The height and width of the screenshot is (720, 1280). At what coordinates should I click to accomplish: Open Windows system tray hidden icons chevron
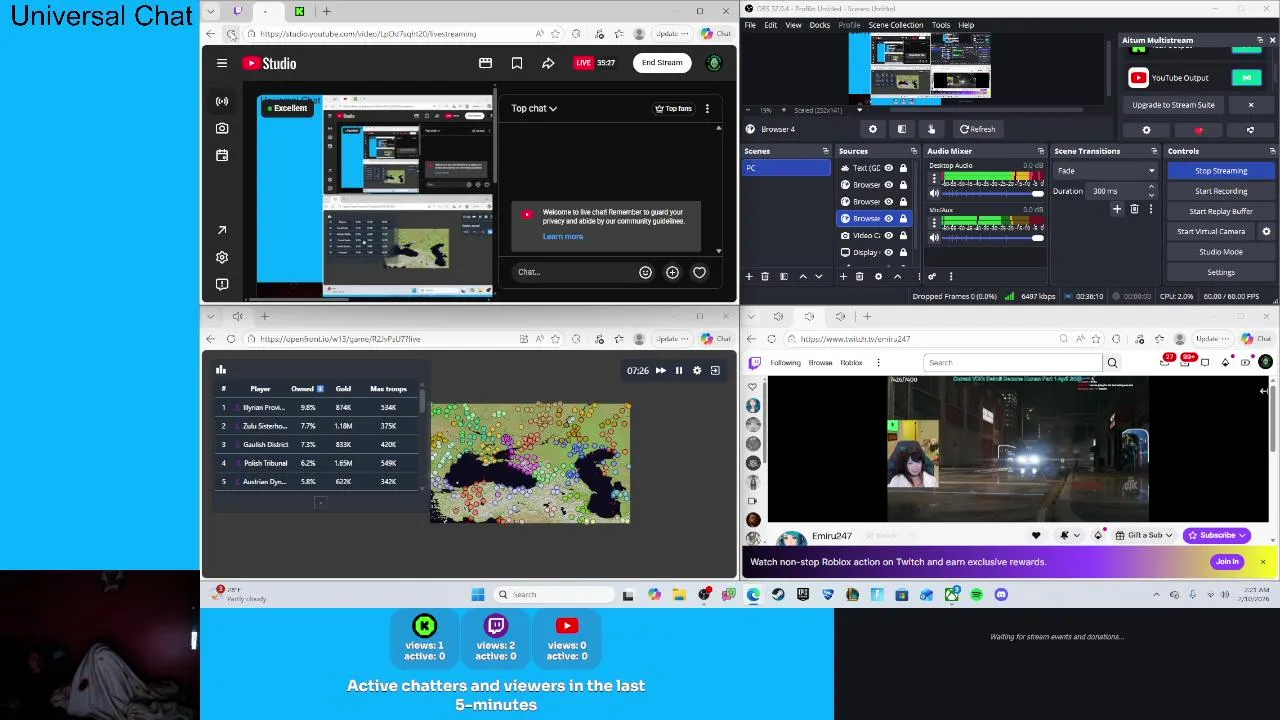pos(1157,595)
